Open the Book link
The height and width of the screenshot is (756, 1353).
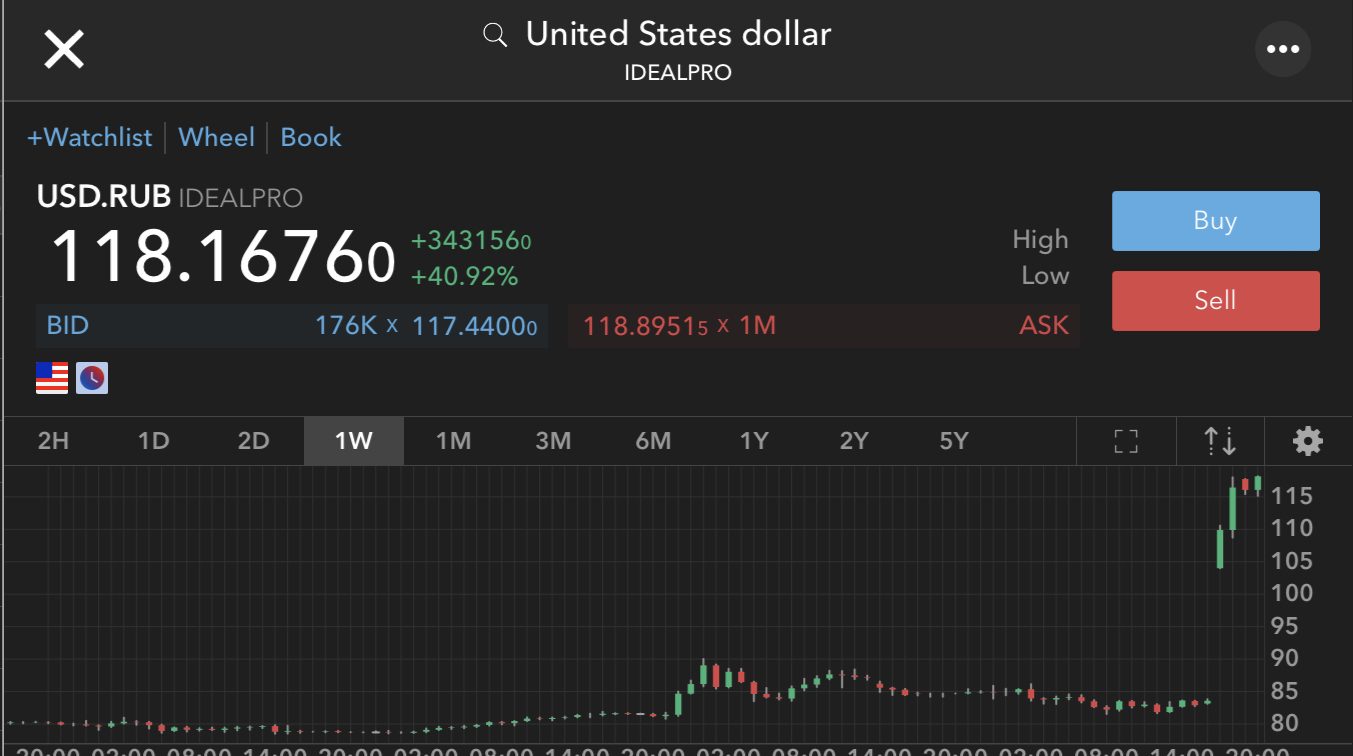point(311,137)
